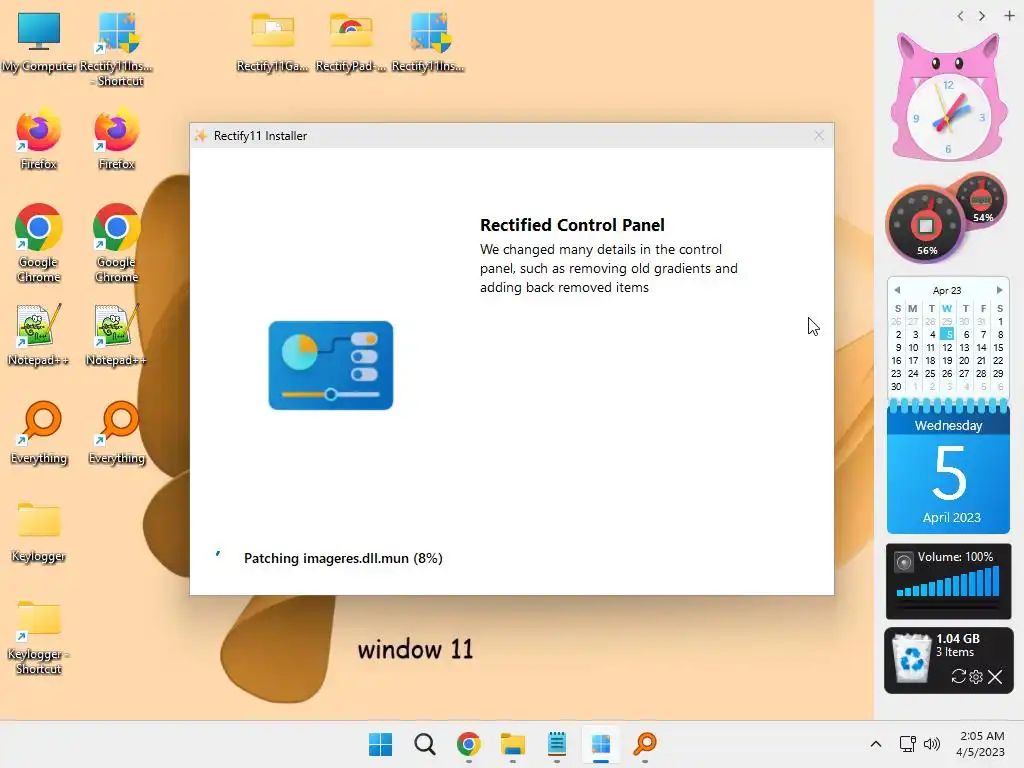Click the pink cat clock gadget
This screenshot has height=768, width=1024.
click(x=947, y=97)
